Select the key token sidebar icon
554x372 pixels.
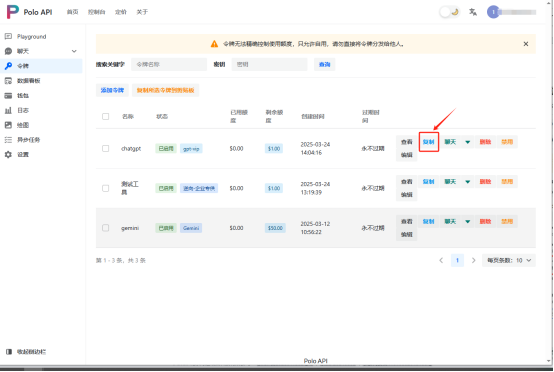point(8,66)
